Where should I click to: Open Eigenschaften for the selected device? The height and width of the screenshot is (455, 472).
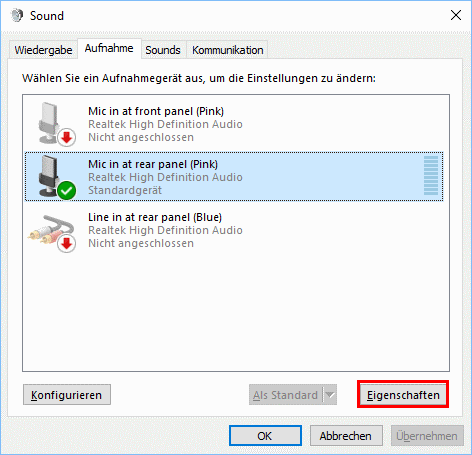tap(403, 395)
